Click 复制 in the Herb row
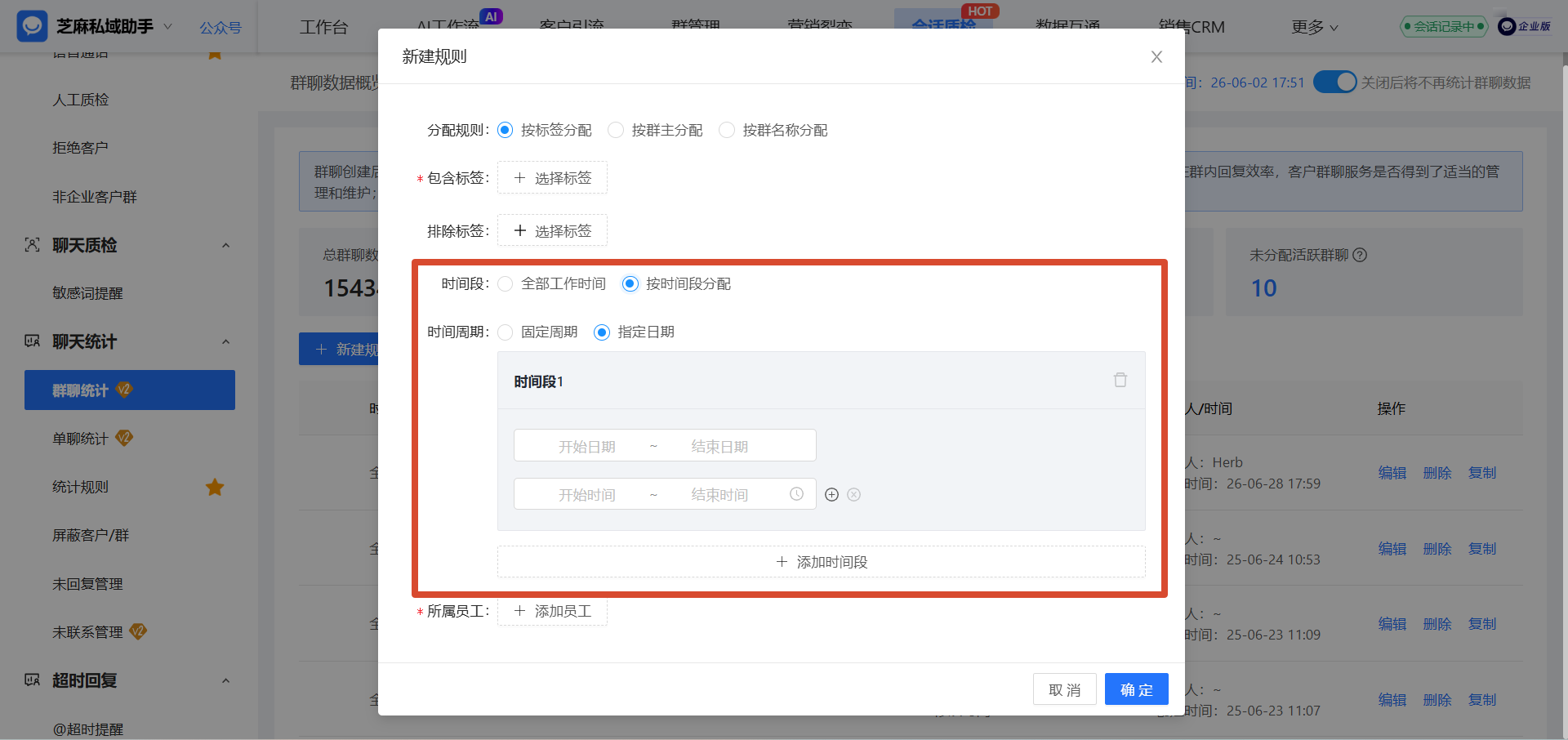This screenshot has width=1568, height=740. pos(1482,473)
